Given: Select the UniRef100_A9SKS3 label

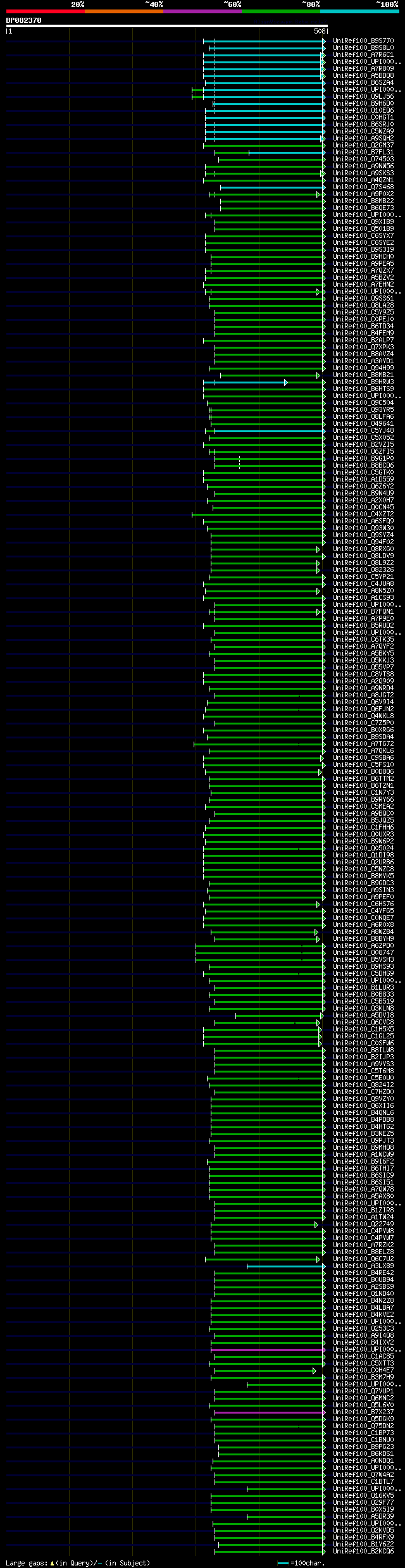Looking at the screenshot, I should (363, 173).
